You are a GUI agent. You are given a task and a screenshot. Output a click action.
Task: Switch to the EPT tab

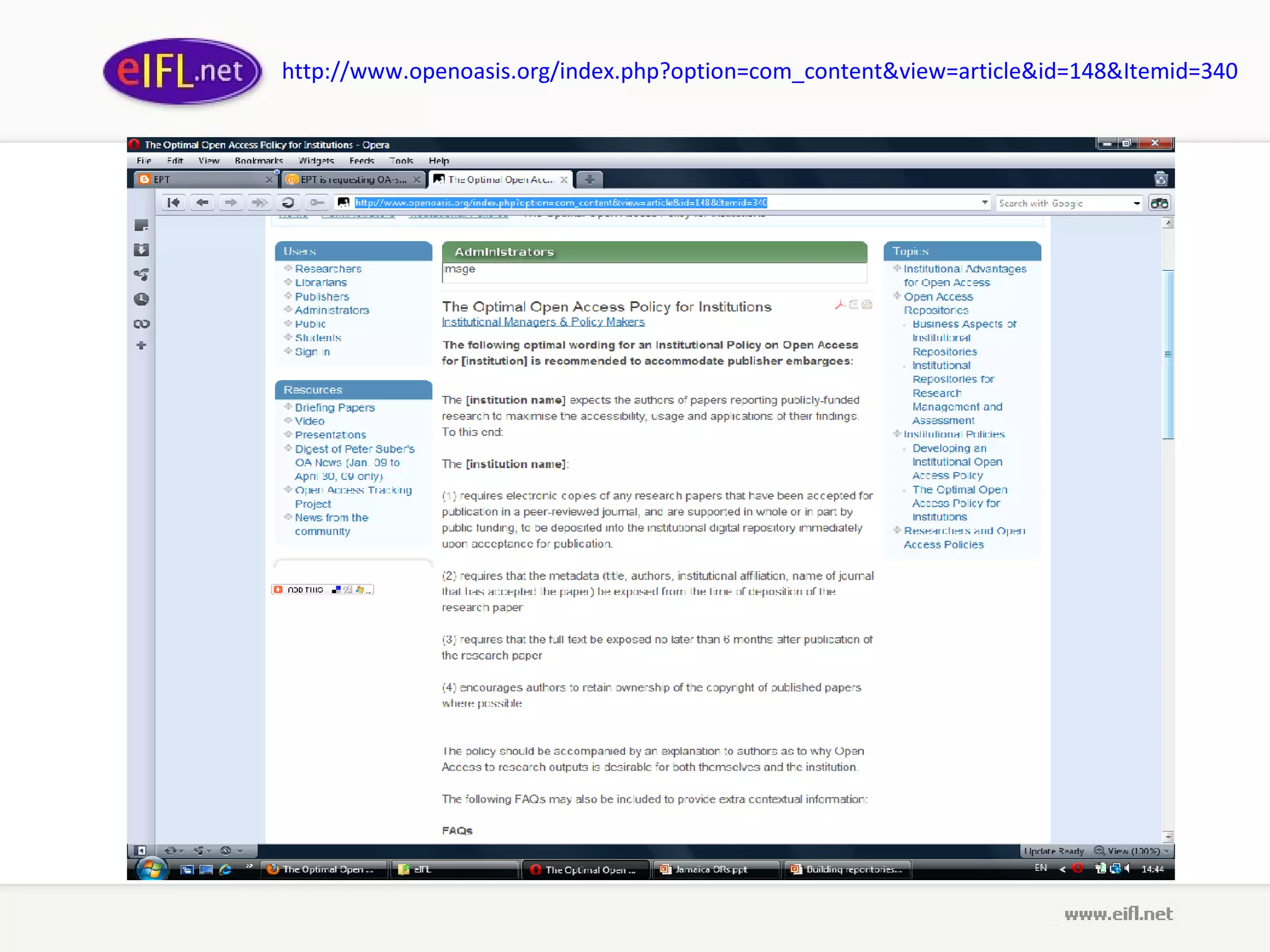(x=205, y=179)
